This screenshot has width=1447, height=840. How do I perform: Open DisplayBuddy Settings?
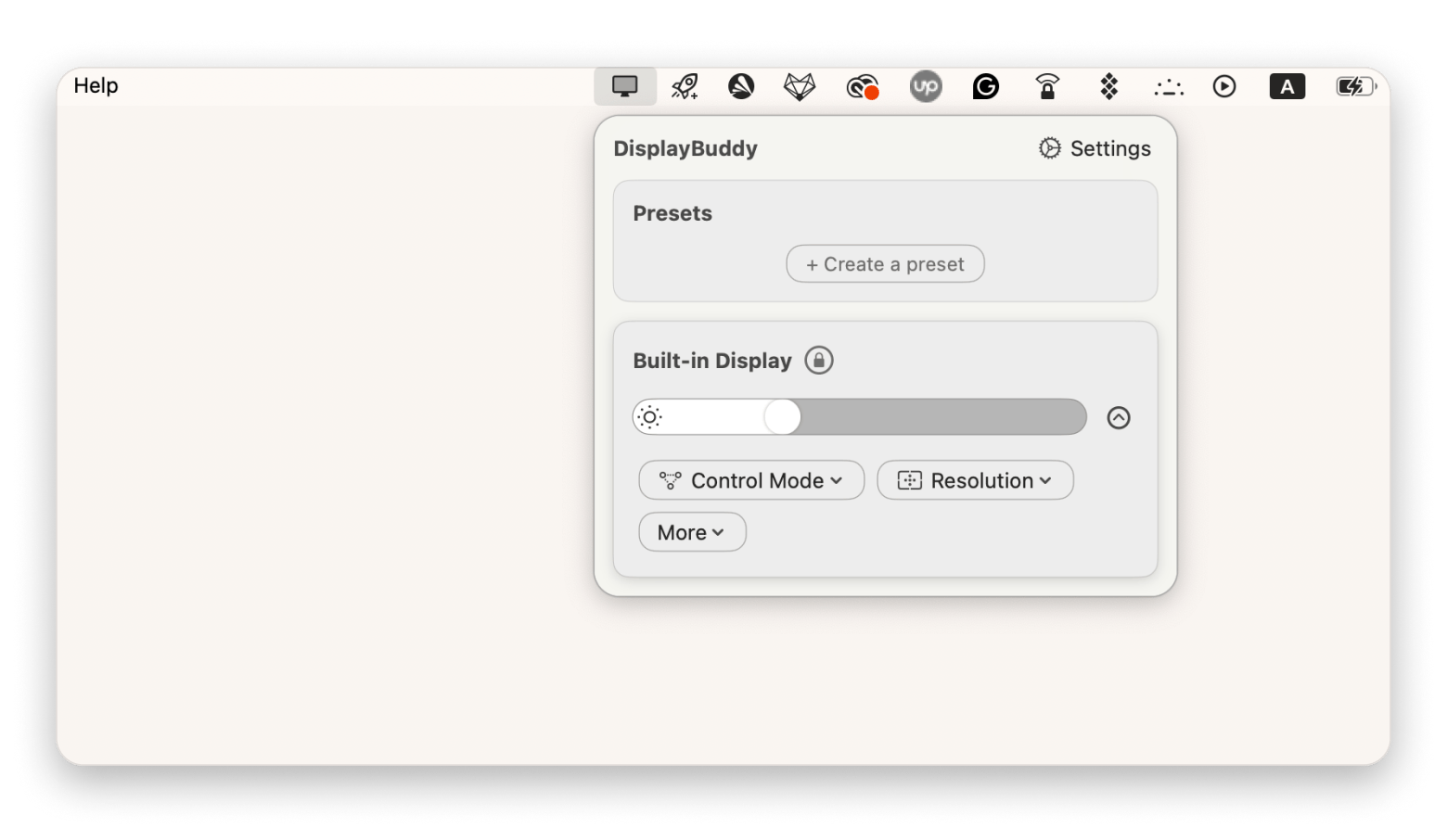1095,148
